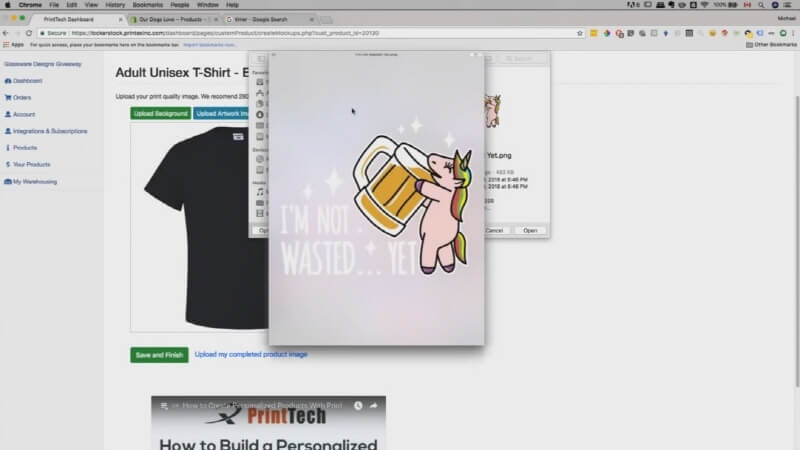Viewport: 800px width, 450px height.
Task: Open the video playlist menu icon
Action: click(x=164, y=406)
